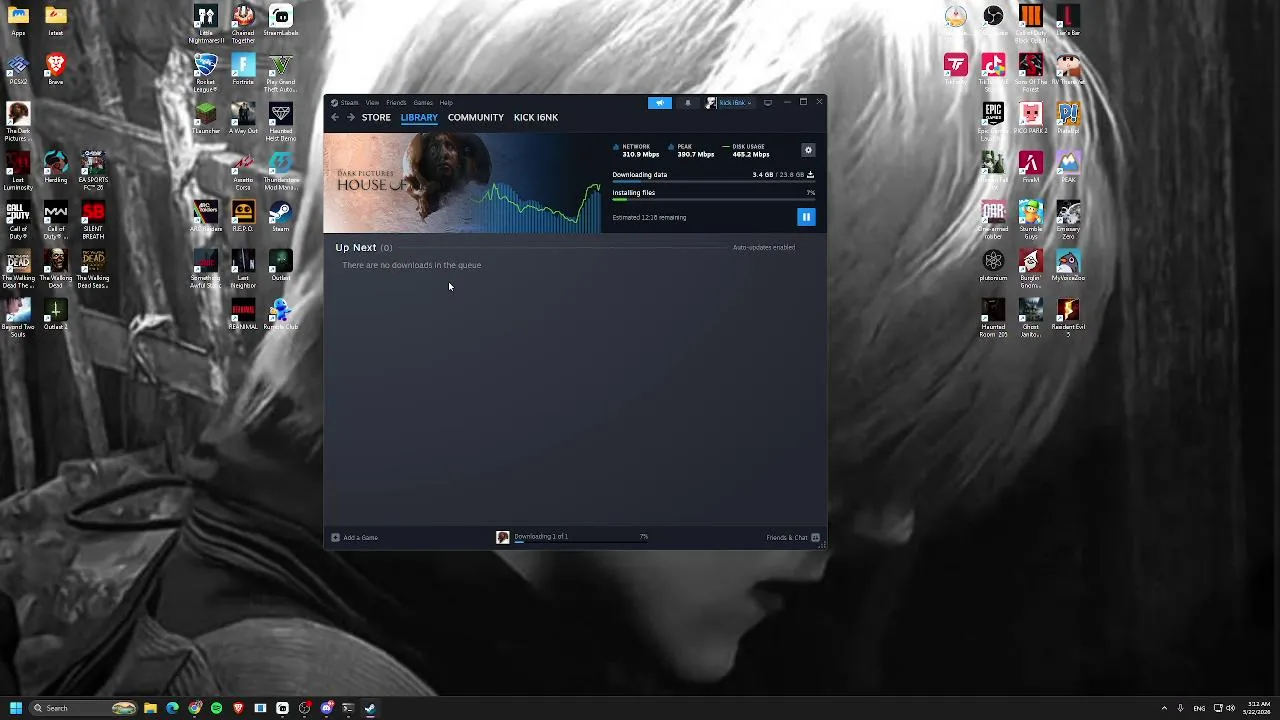This screenshot has width=1280, height=720.
Task: Open the Friends menu
Action: [396, 102]
